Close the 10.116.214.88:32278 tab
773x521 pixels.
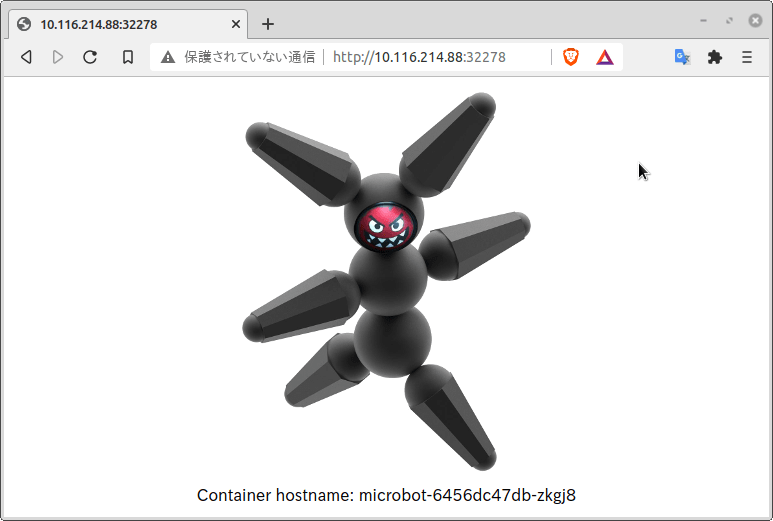point(236,24)
